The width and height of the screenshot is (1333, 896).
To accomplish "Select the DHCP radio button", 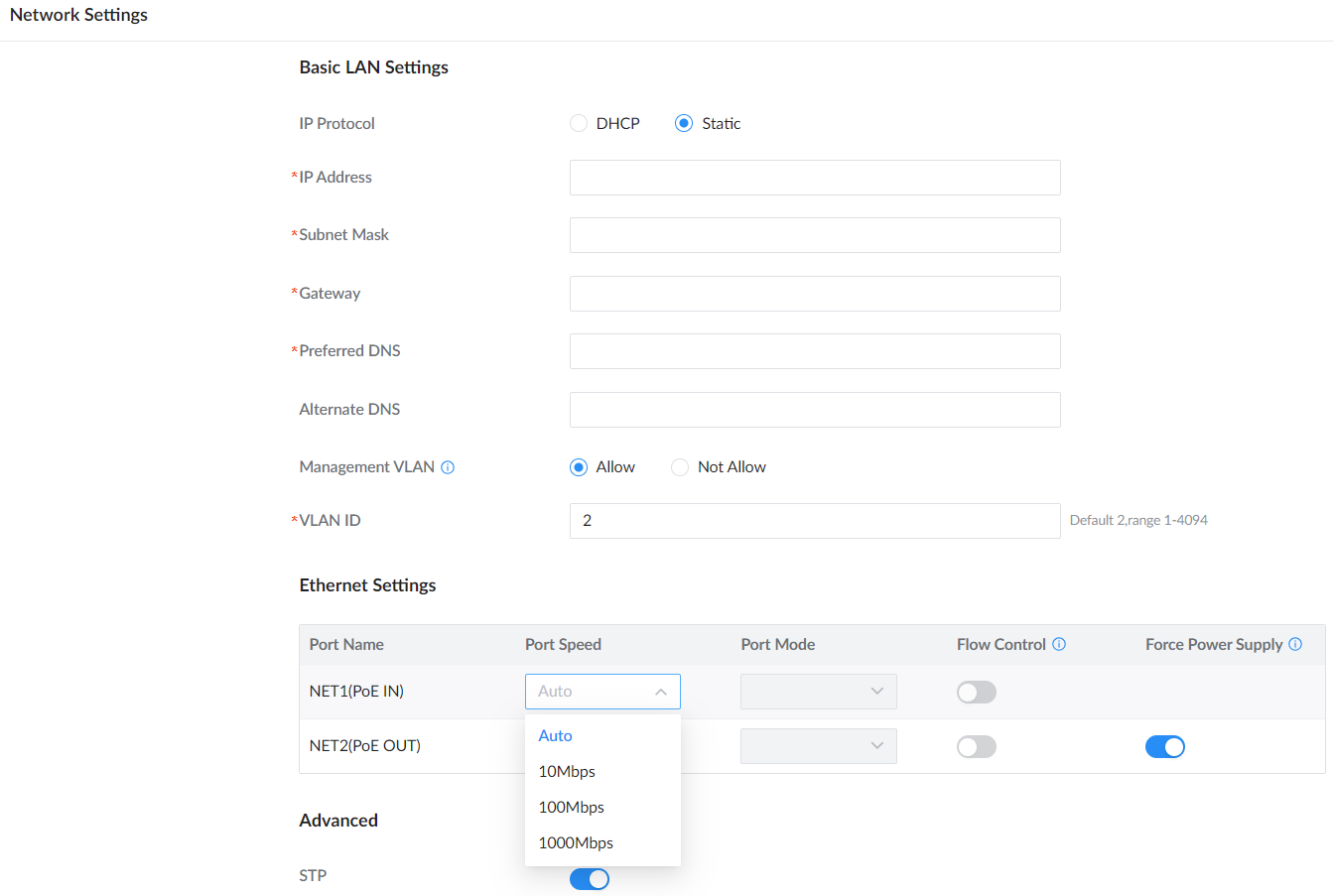I will tap(579, 123).
